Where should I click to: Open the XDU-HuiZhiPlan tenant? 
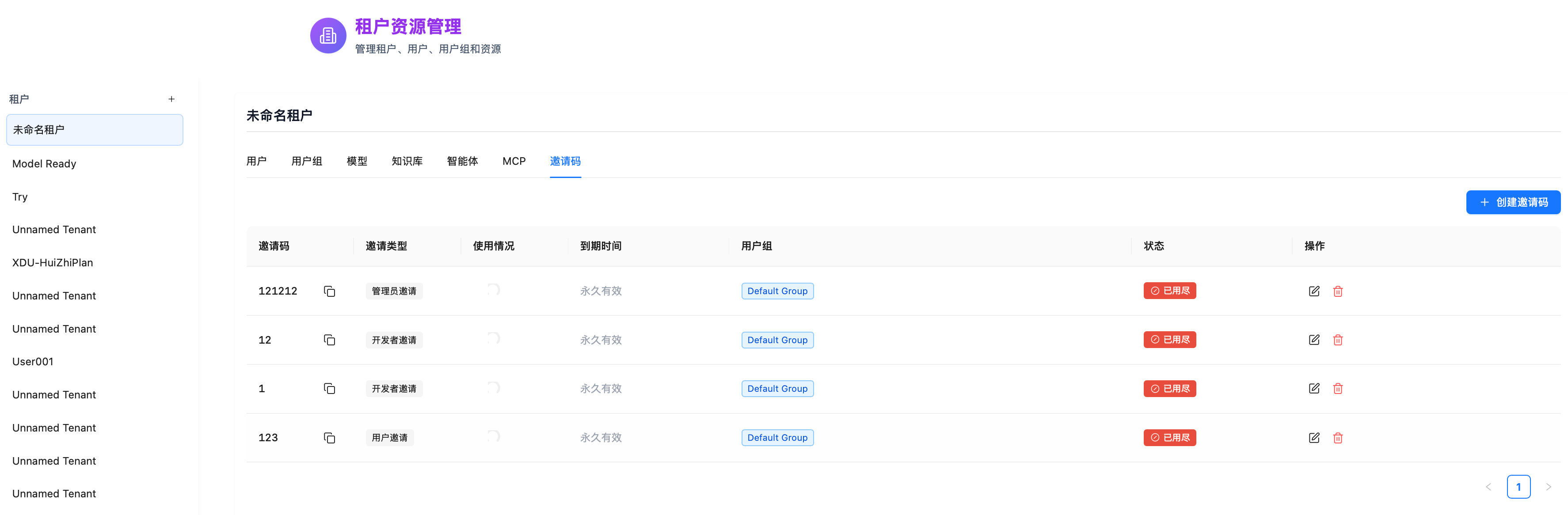click(53, 263)
